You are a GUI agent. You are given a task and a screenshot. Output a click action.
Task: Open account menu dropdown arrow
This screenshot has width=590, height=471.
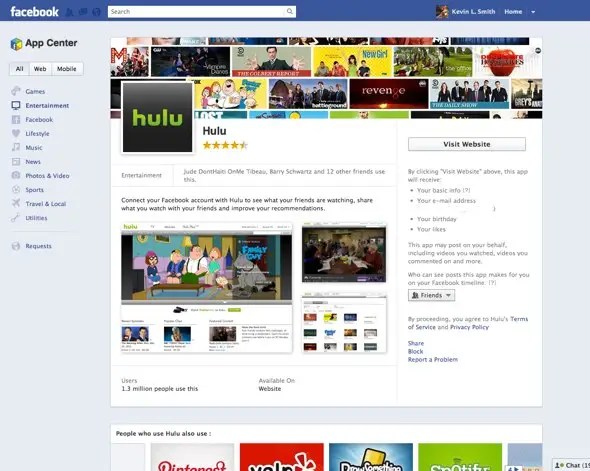tap(533, 12)
